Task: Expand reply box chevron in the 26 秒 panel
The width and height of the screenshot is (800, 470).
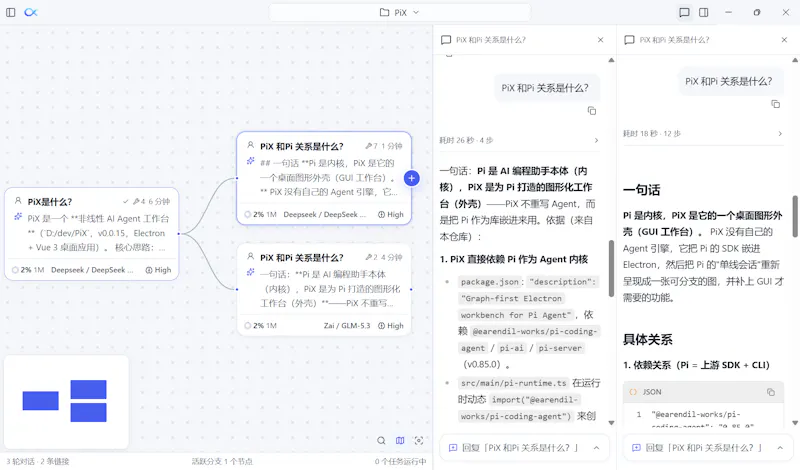Action: click(x=596, y=448)
